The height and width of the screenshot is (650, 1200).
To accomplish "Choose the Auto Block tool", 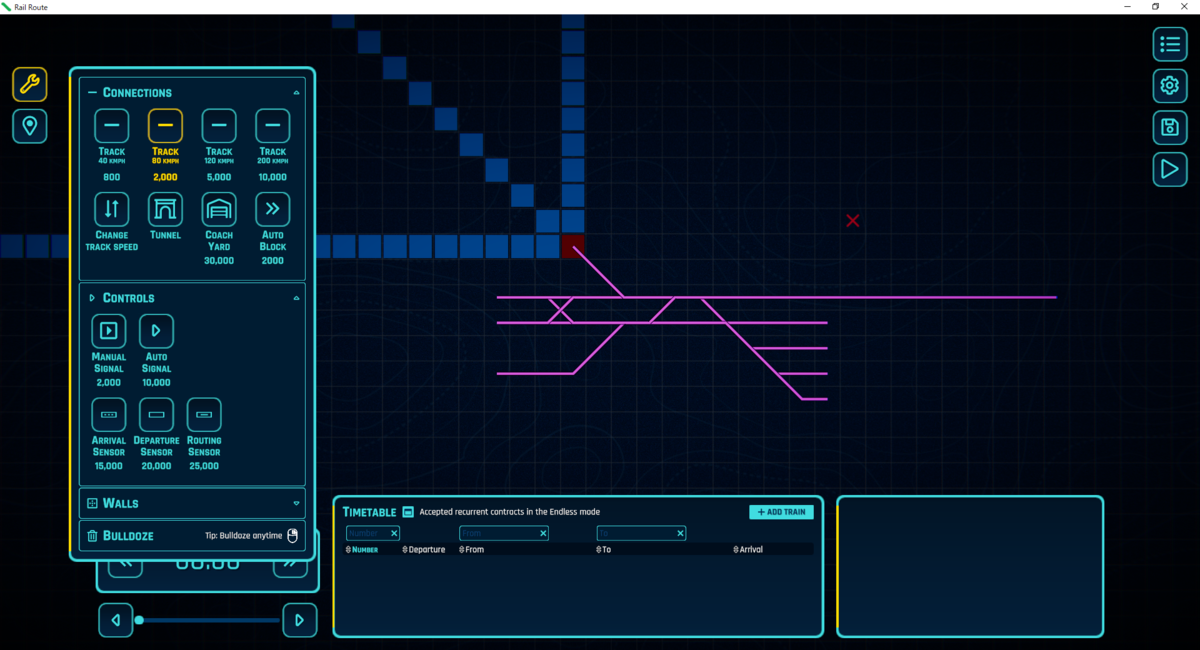I will [x=273, y=210].
